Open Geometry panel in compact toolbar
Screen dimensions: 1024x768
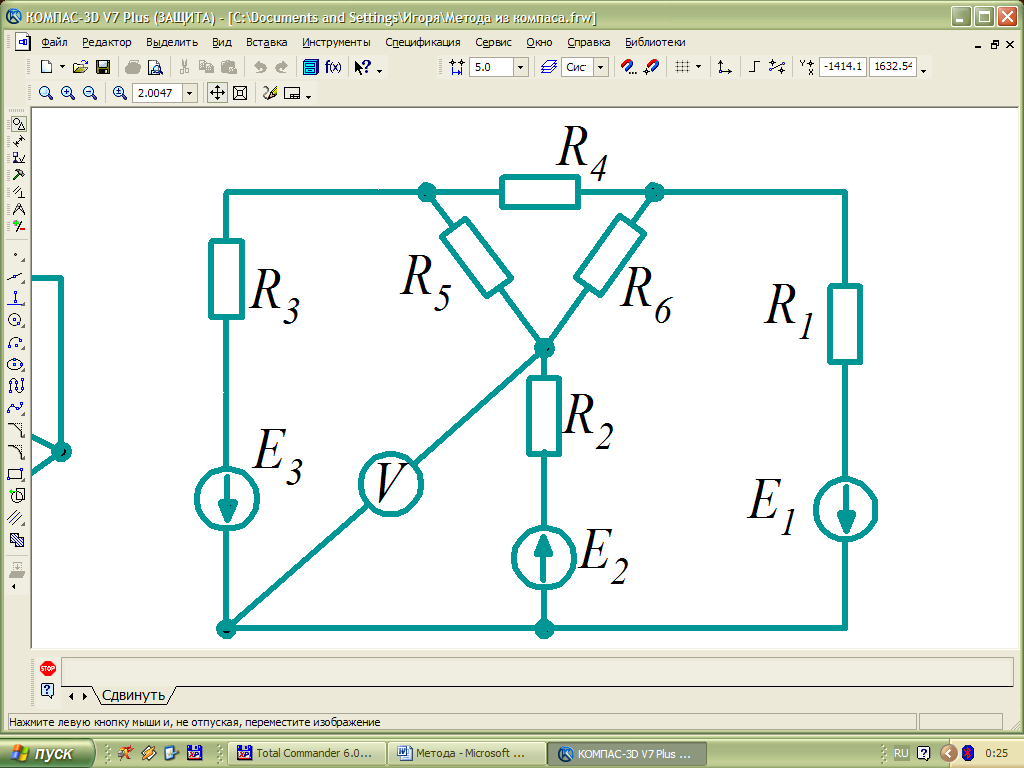click(18, 124)
